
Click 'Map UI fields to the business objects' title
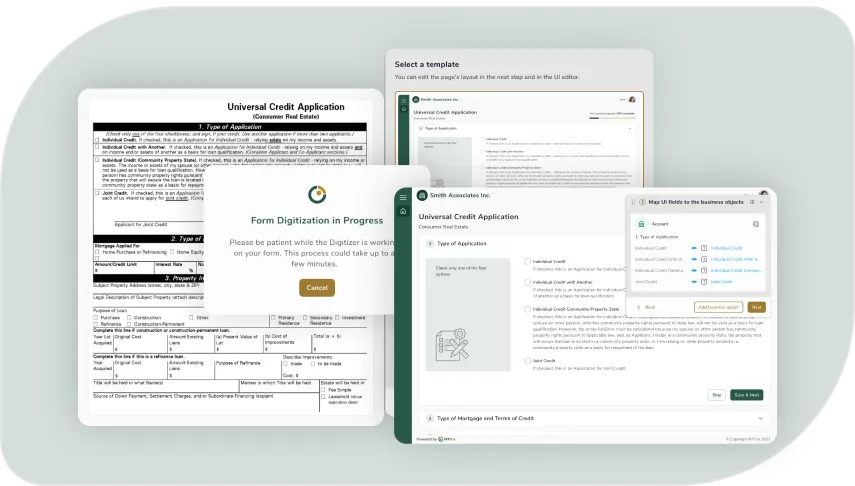[696, 202]
